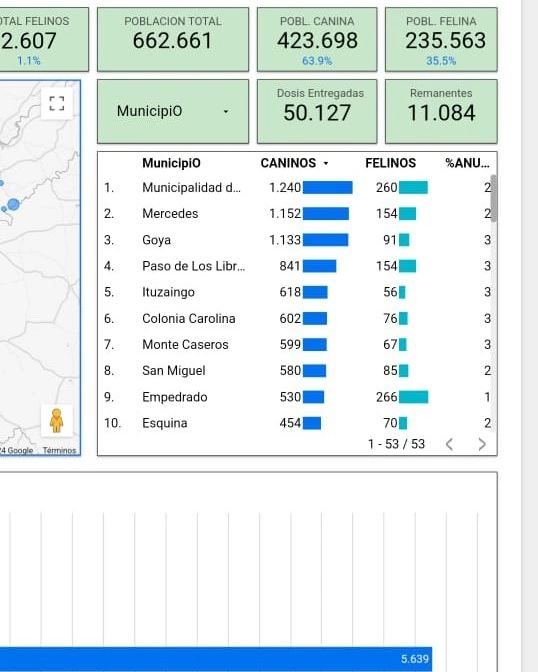
Task: Open the MunicipiO filter dropdown
Action: pos(173,111)
